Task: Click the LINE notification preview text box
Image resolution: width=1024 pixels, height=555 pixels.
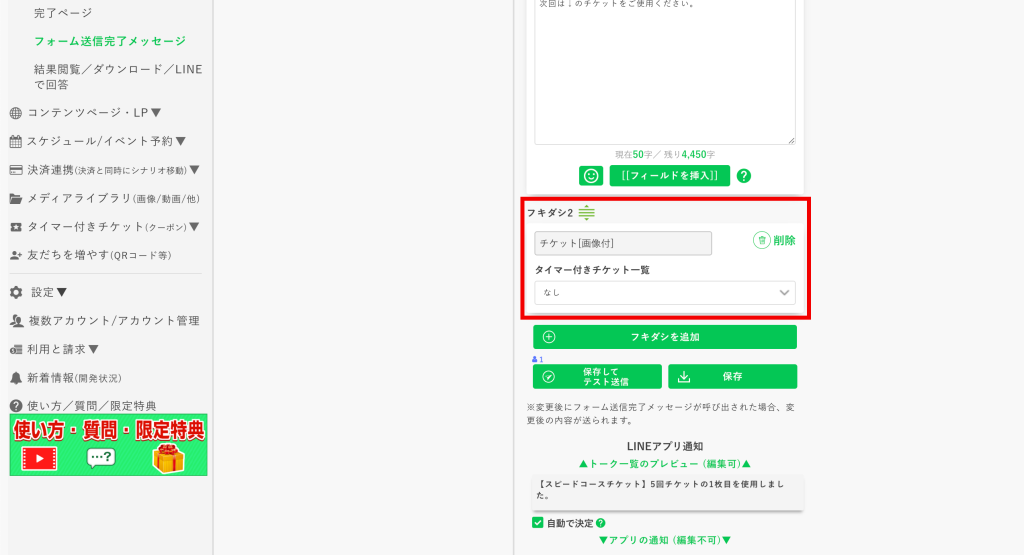Action: click(667, 492)
